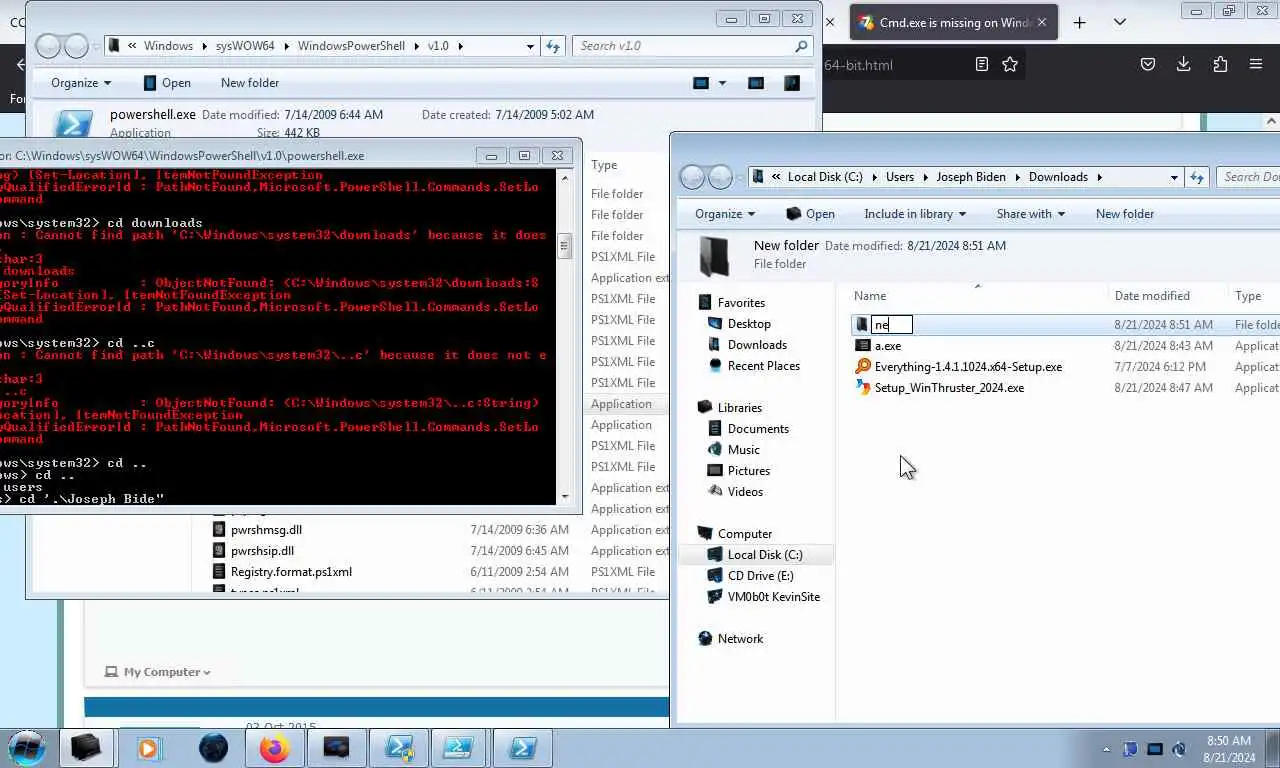
Task: Show hidden system tray icons arrow
Action: [1106, 749]
